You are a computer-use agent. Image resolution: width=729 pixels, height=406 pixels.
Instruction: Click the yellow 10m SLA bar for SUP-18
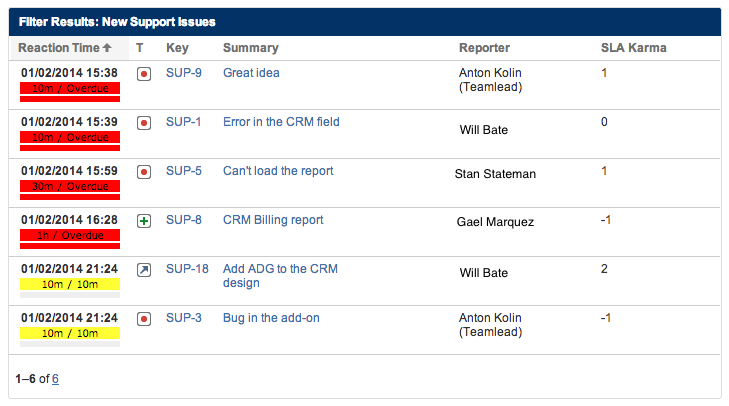[70, 284]
